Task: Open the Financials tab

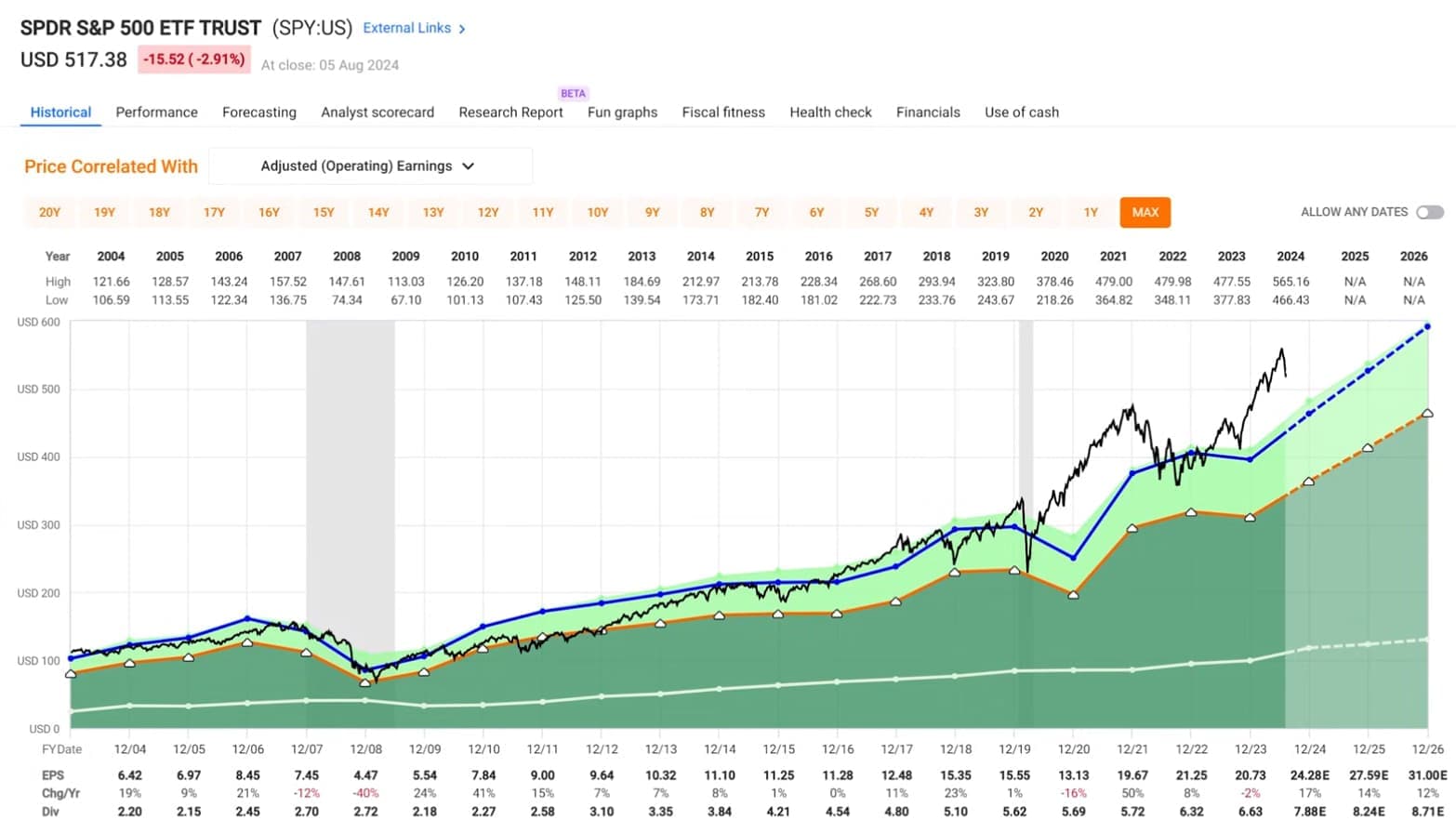Action: pyautogui.click(x=928, y=112)
